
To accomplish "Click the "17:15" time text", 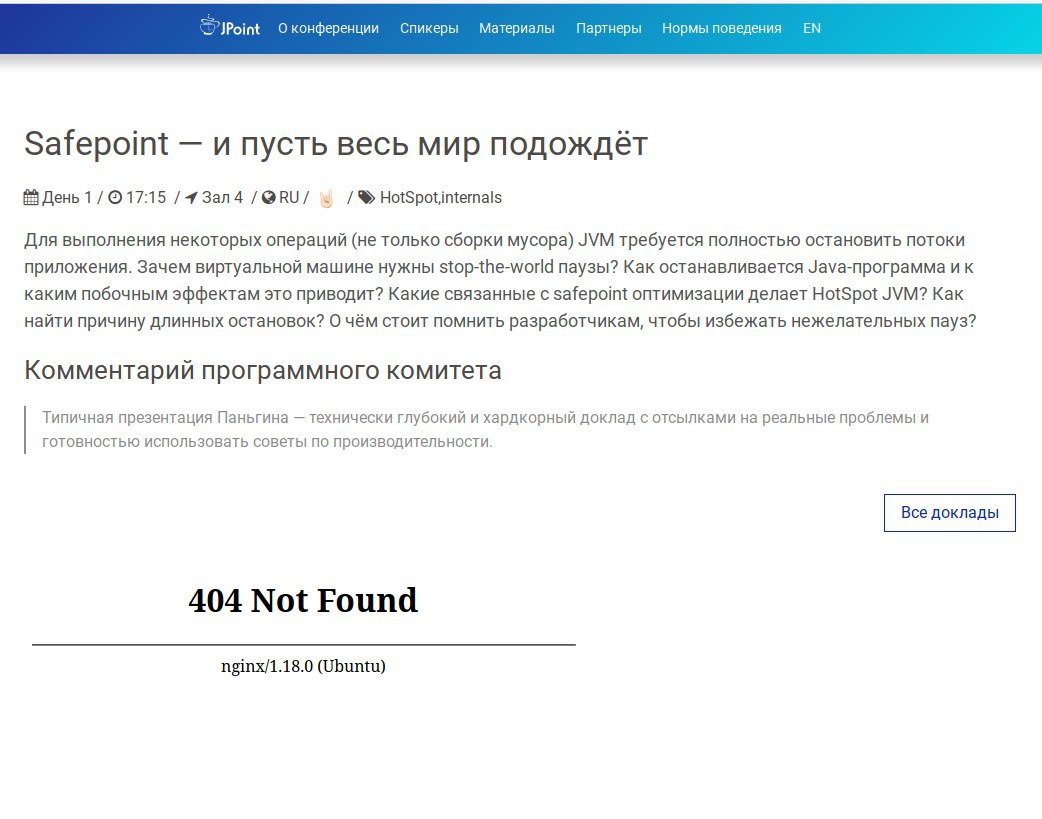I will [146, 197].
